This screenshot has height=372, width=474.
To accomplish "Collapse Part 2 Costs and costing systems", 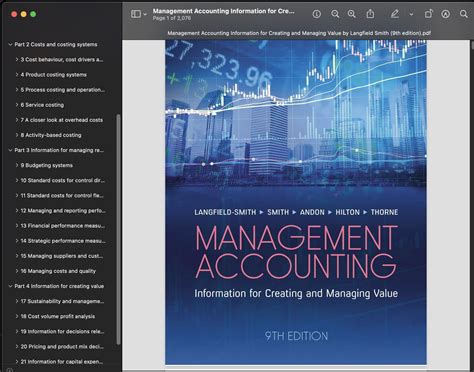I will point(10,44).
